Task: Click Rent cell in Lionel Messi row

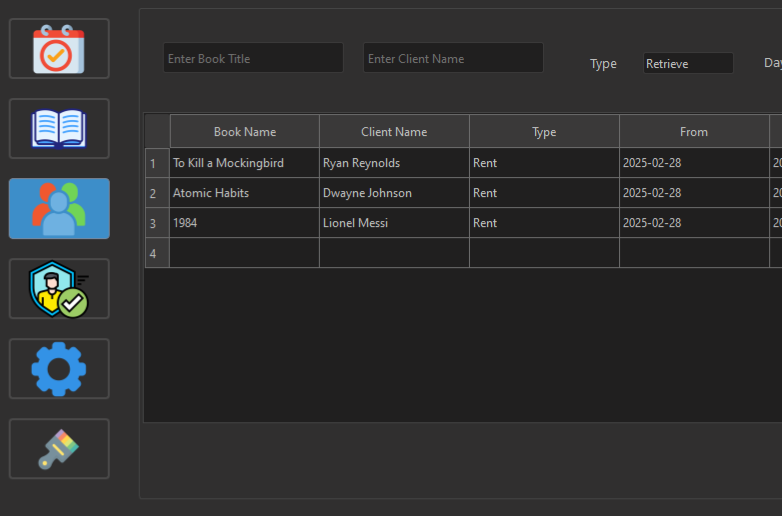Action: tap(544, 223)
